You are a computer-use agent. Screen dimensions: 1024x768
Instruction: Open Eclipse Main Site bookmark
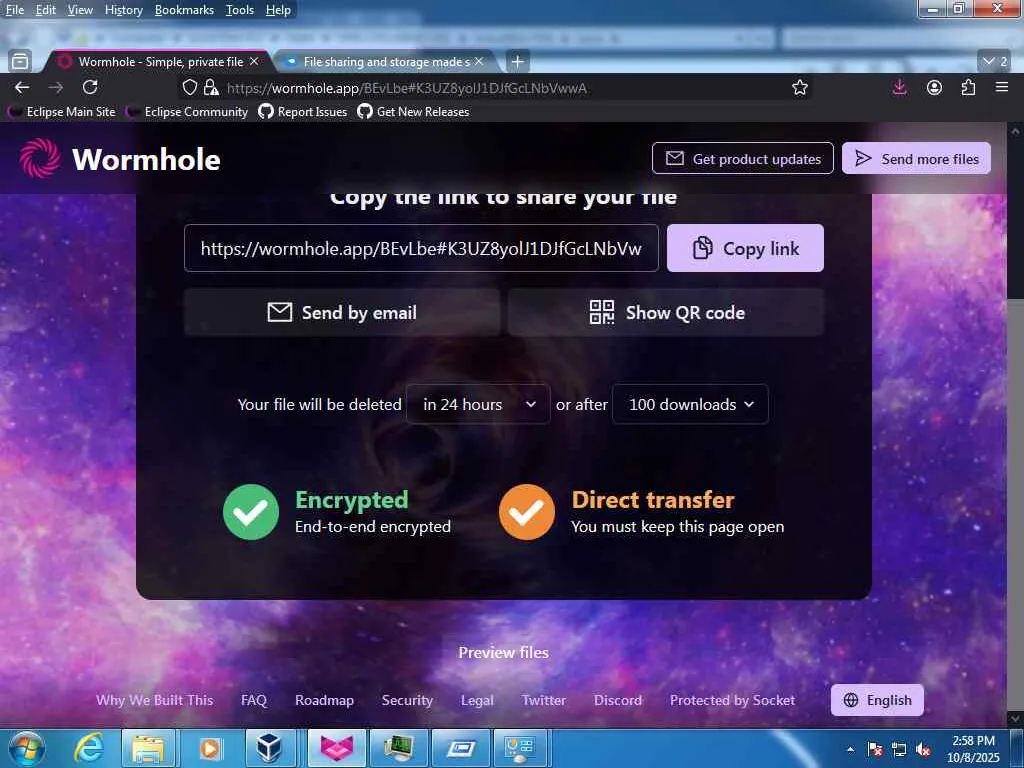[x=61, y=112]
